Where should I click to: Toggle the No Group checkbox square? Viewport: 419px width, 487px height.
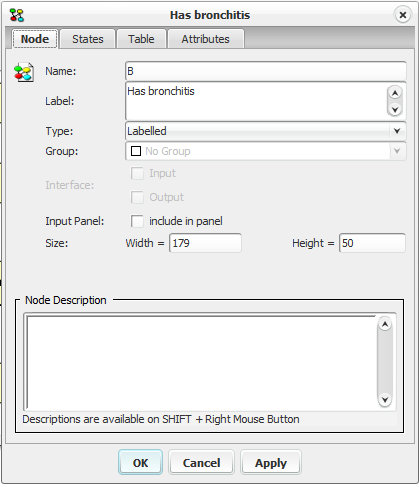(x=136, y=151)
